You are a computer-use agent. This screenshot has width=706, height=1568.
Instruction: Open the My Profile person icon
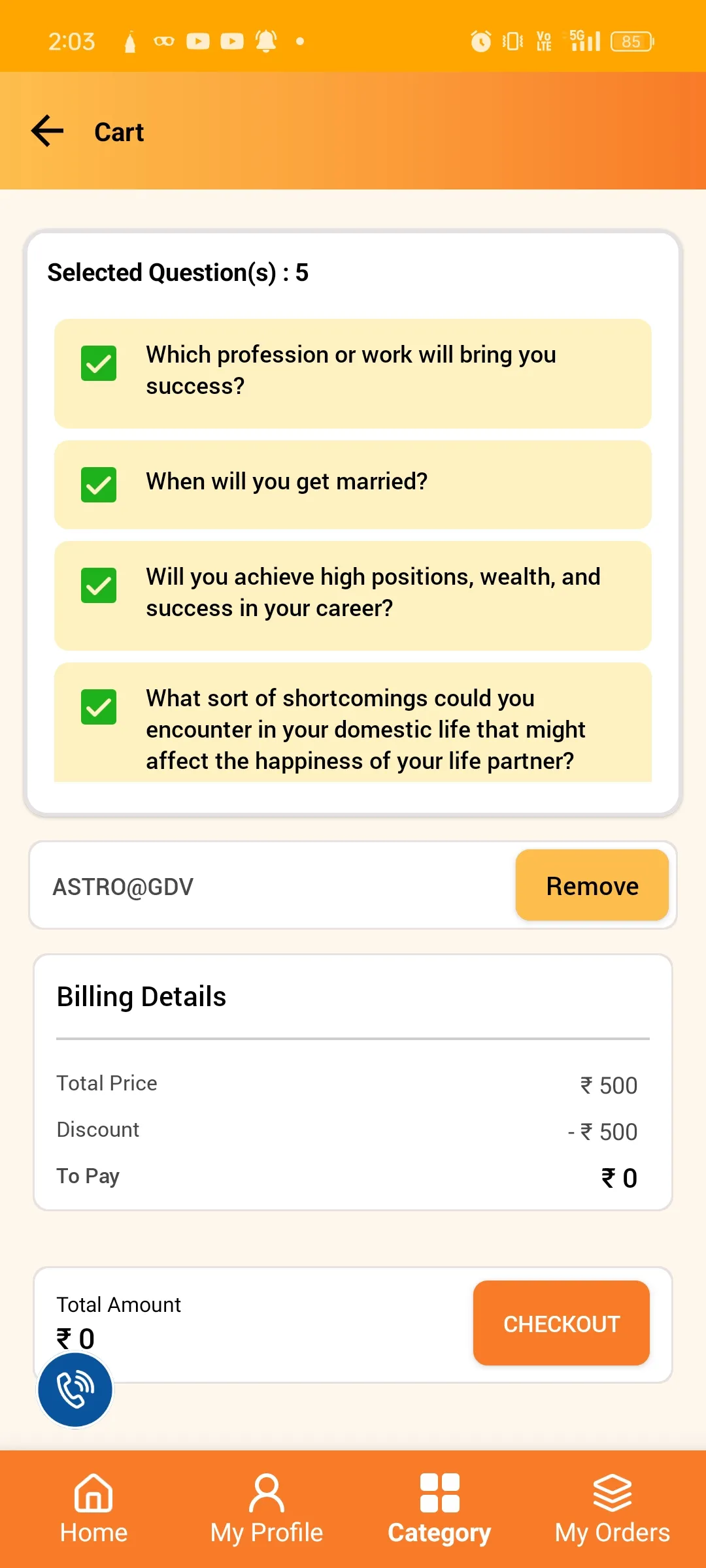click(x=267, y=1493)
